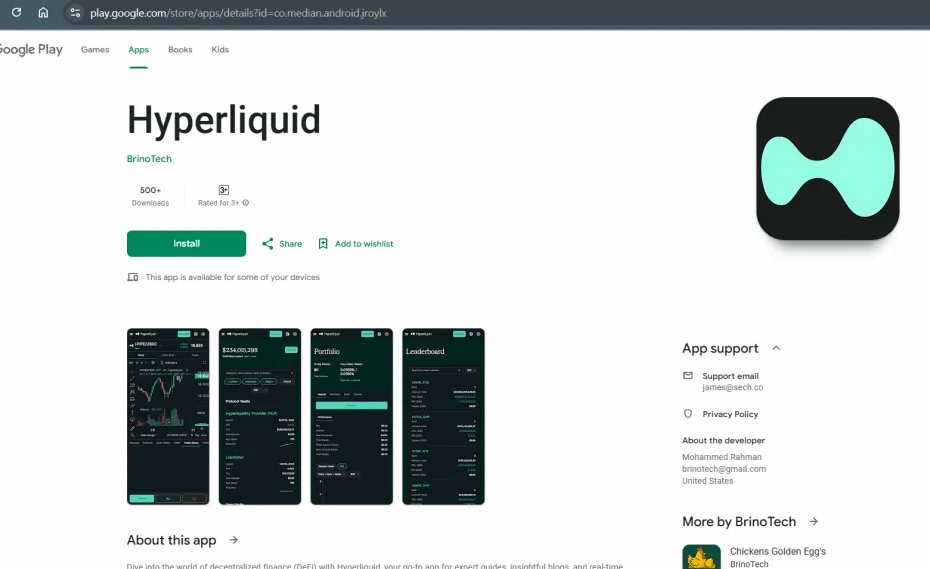Viewport: 930px width, 569px height.
Task: Click the content rating info icon
Action: 246,203
